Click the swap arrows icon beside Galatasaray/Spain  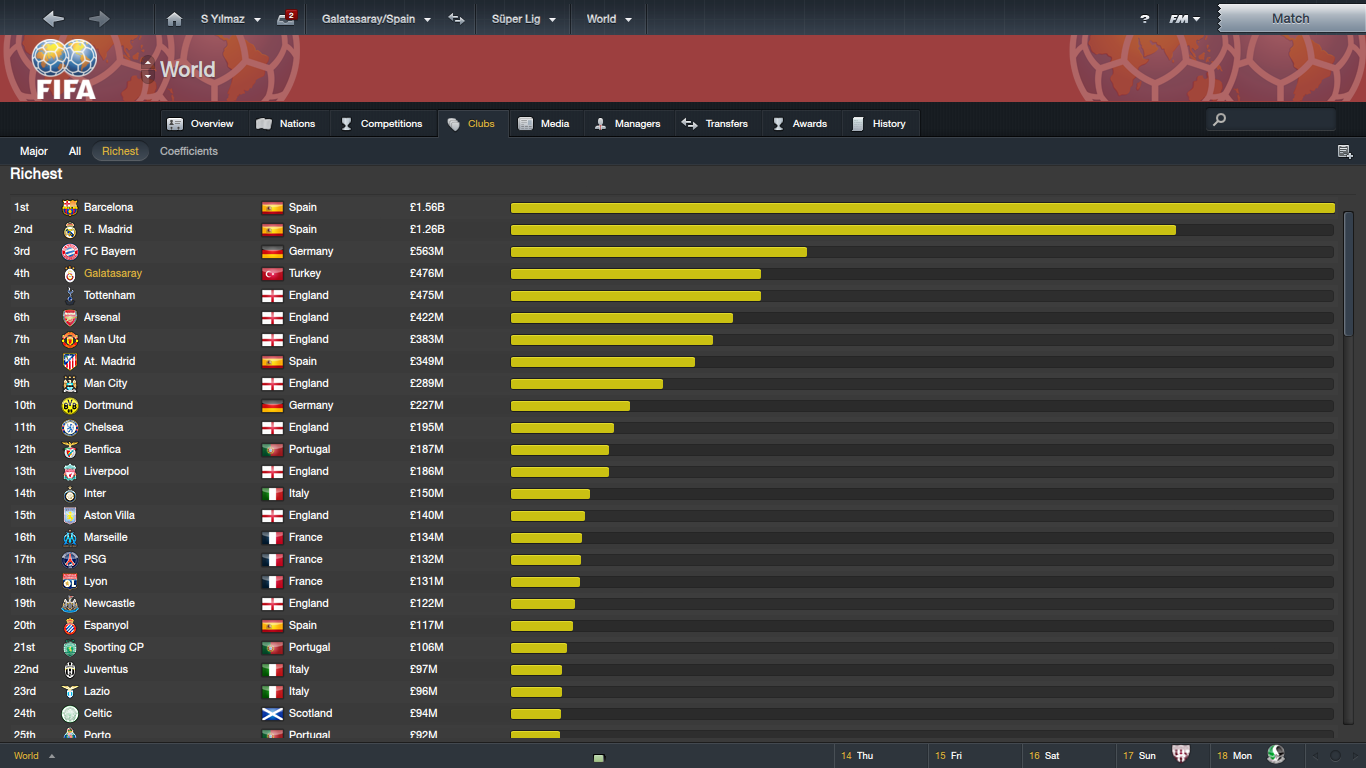(456, 19)
